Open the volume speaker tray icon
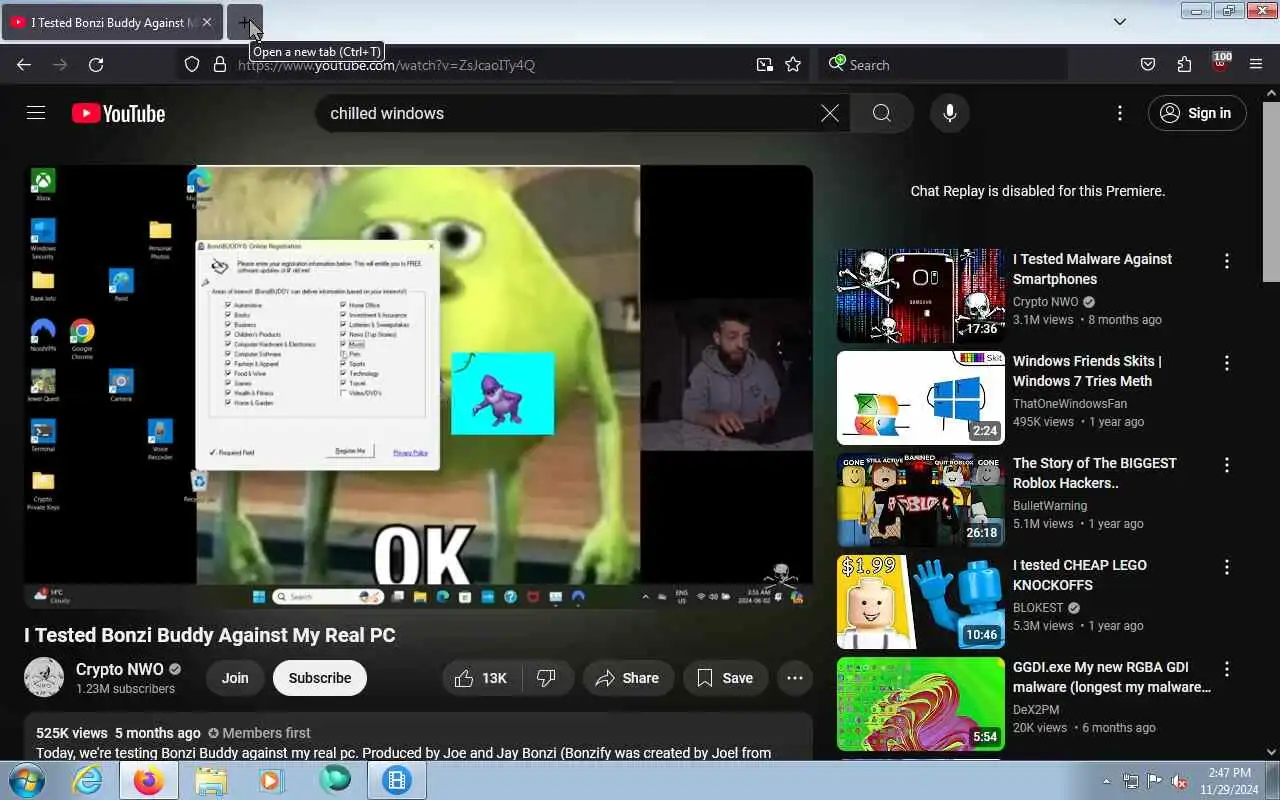This screenshot has height=800, width=1280. (x=1179, y=781)
